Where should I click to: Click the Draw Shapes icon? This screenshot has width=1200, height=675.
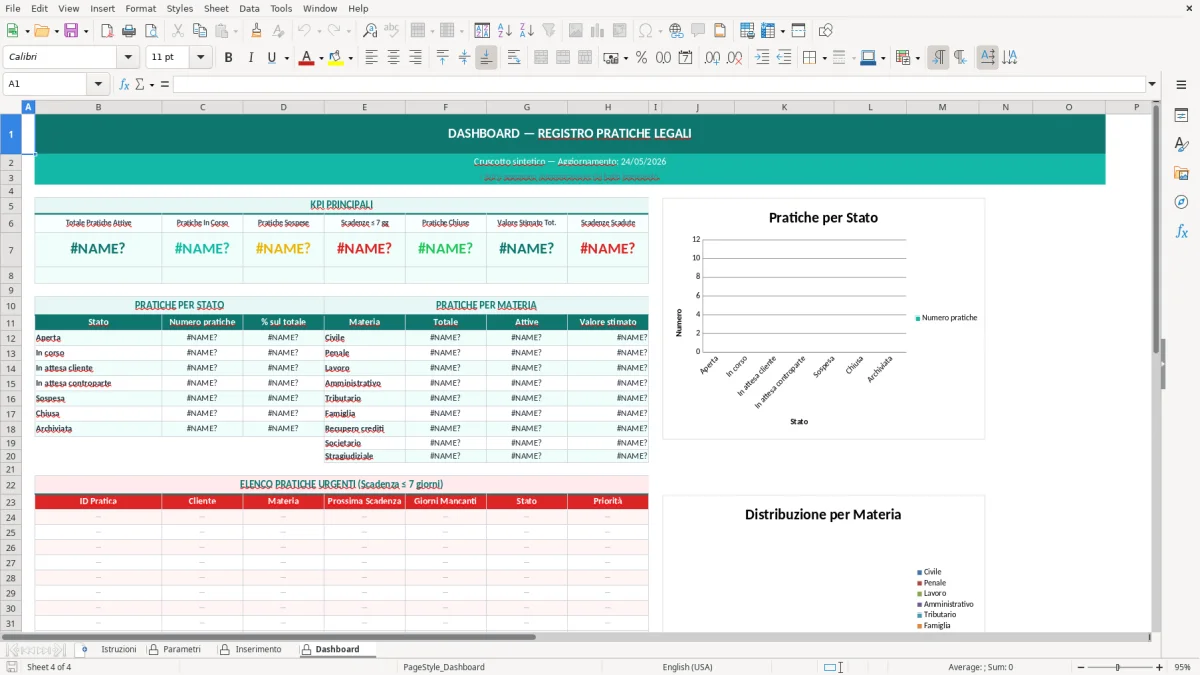[x=825, y=31]
